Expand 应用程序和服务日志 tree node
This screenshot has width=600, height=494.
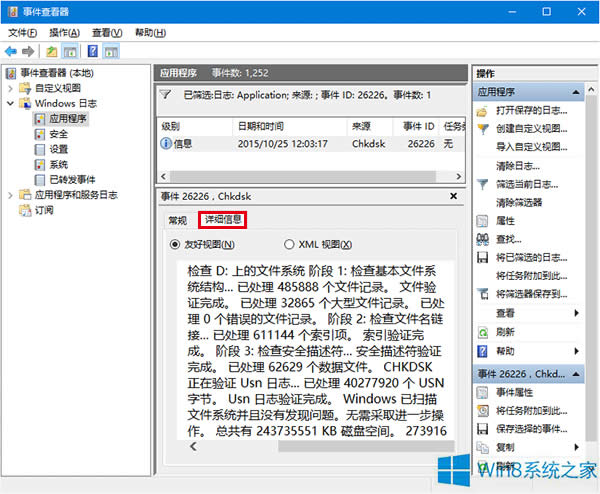tap(10, 195)
